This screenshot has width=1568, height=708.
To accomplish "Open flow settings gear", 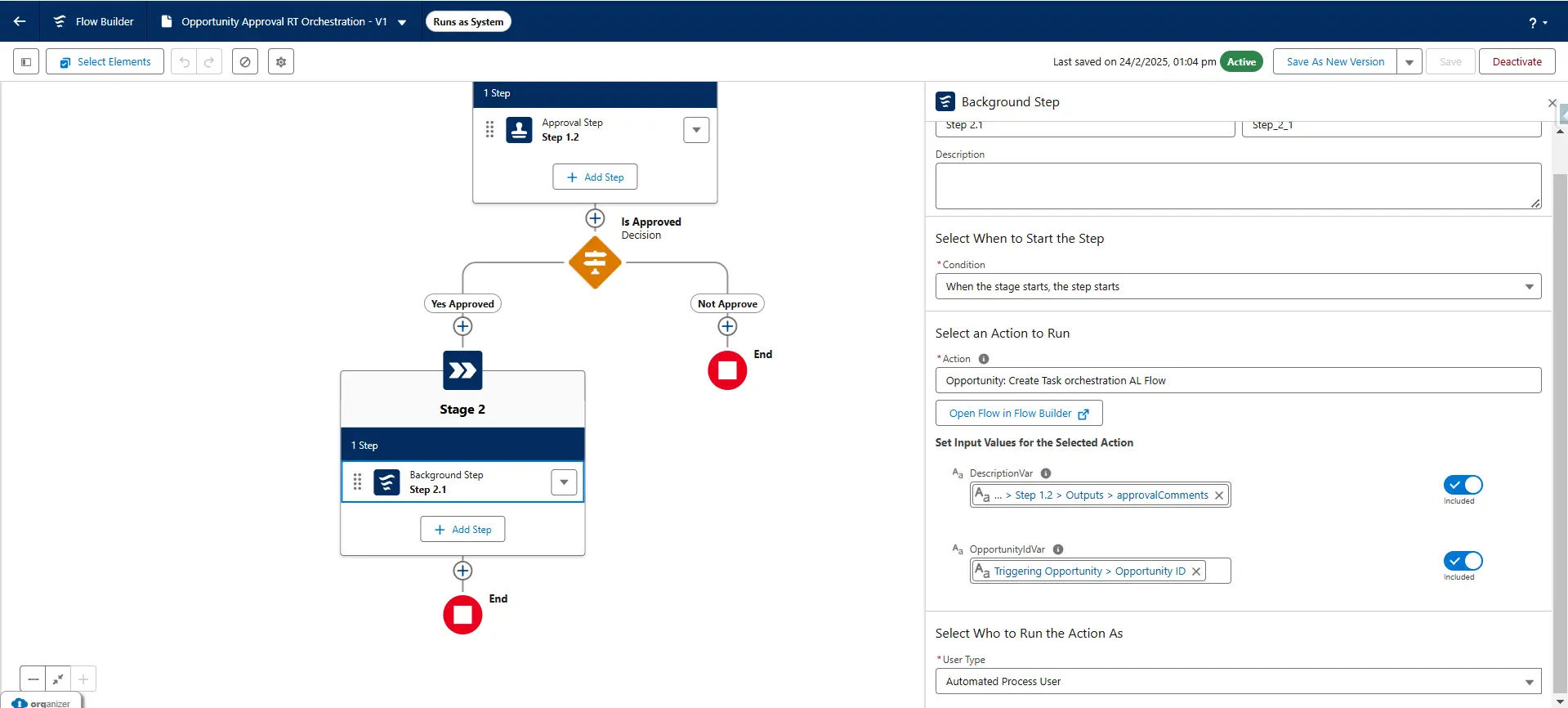I will pos(281,61).
